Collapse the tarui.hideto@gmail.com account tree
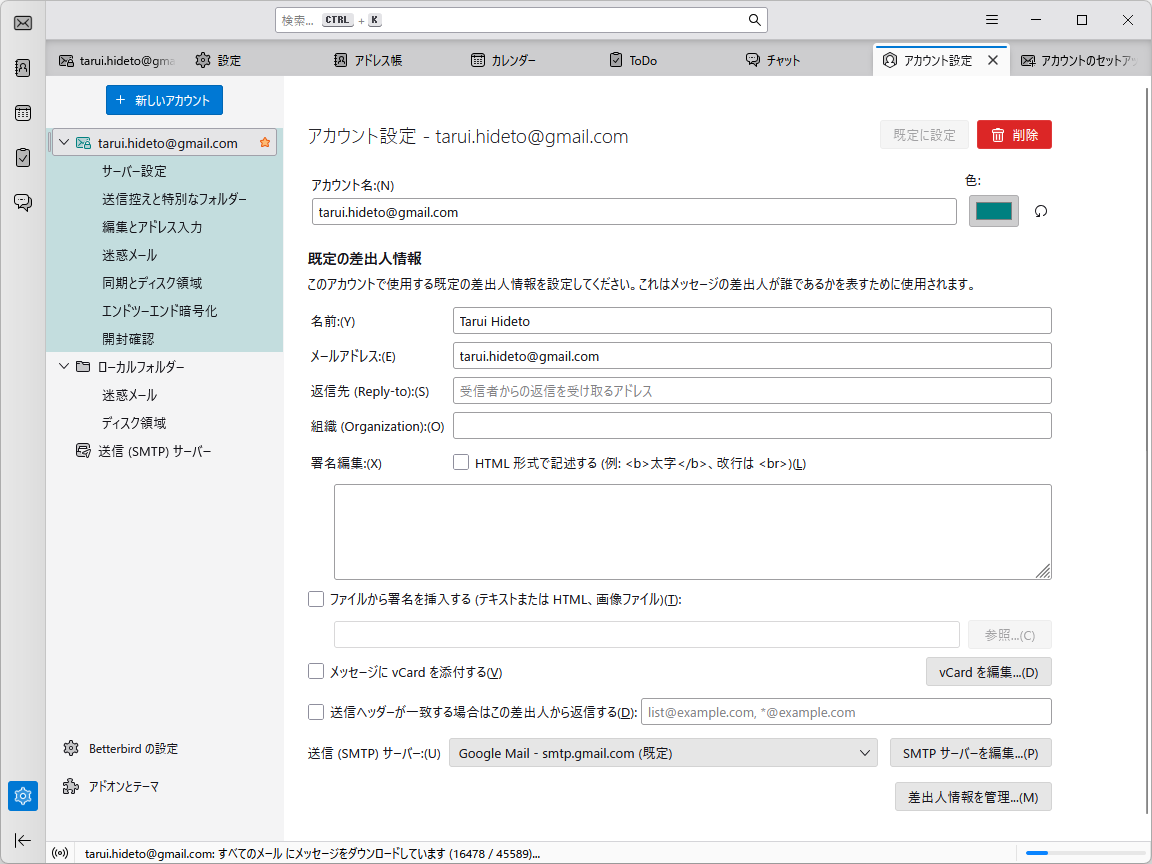1152x864 pixels. (x=64, y=143)
